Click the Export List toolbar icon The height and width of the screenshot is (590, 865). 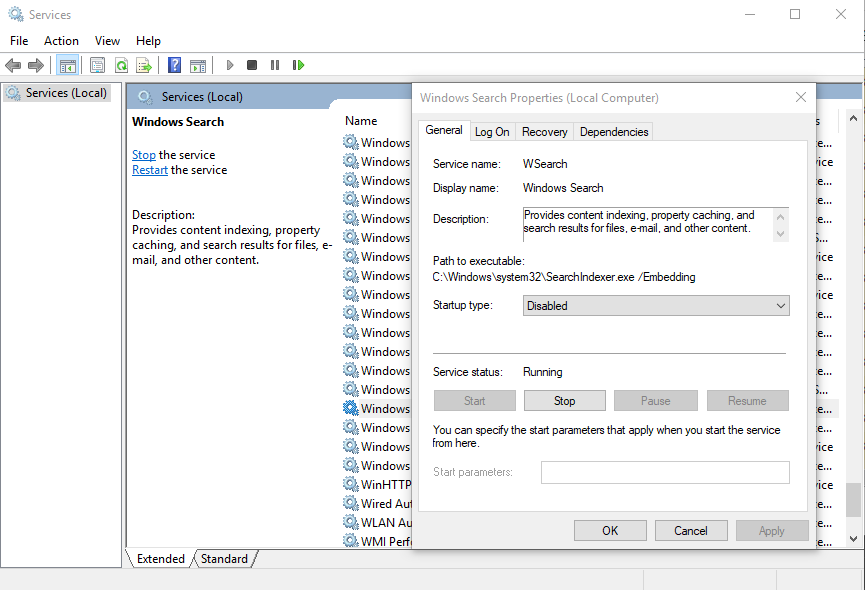[144, 65]
